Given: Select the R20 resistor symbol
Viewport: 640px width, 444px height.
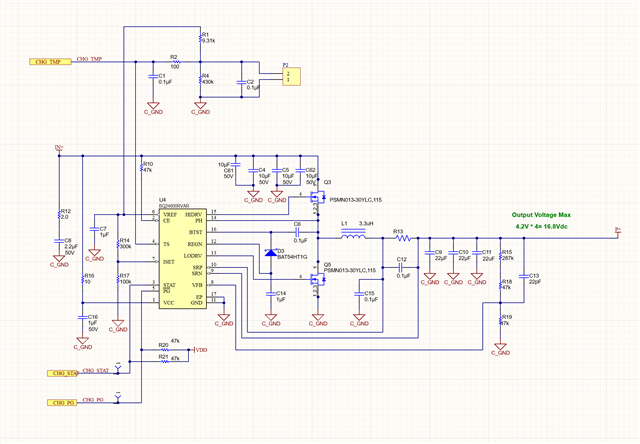Looking at the screenshot, I should (x=164, y=350).
